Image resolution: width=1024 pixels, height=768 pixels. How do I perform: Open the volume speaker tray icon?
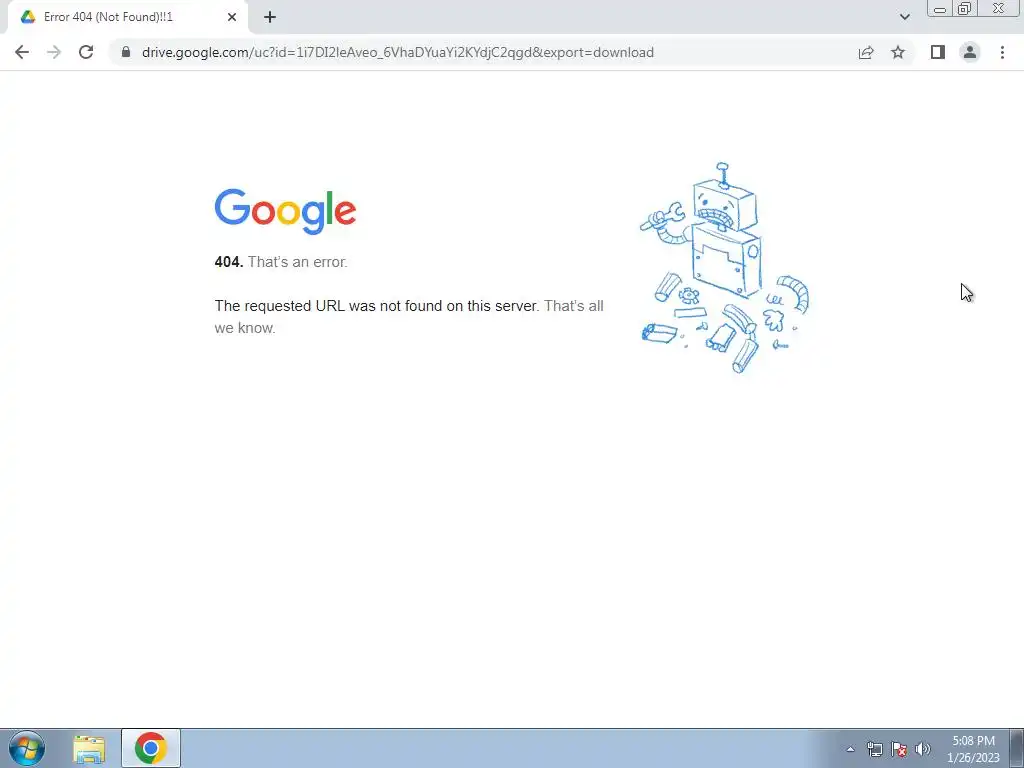[923, 749]
